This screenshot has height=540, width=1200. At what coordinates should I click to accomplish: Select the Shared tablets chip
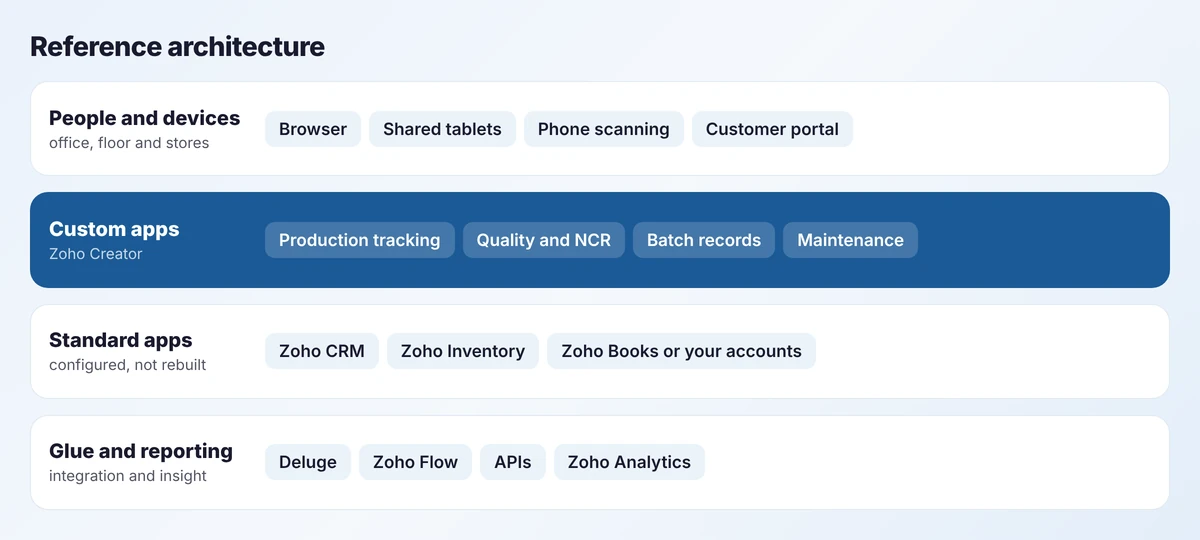[x=442, y=129]
